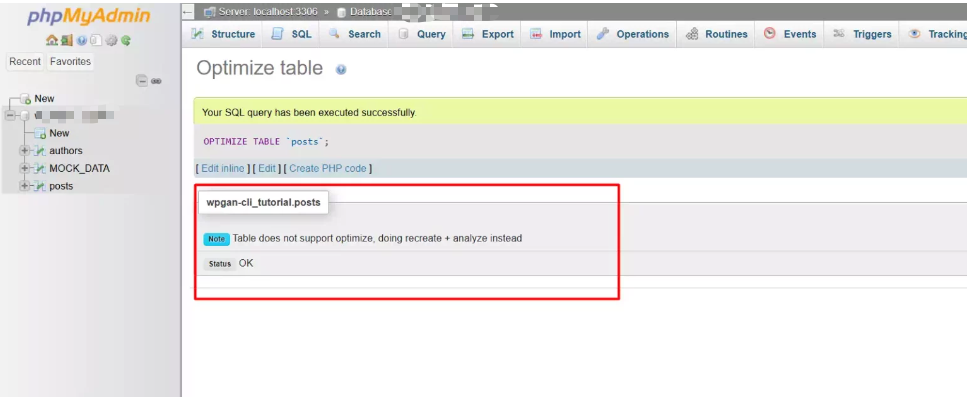The image size is (967, 401).
Task: Go to the Operations tab
Action: 633,35
